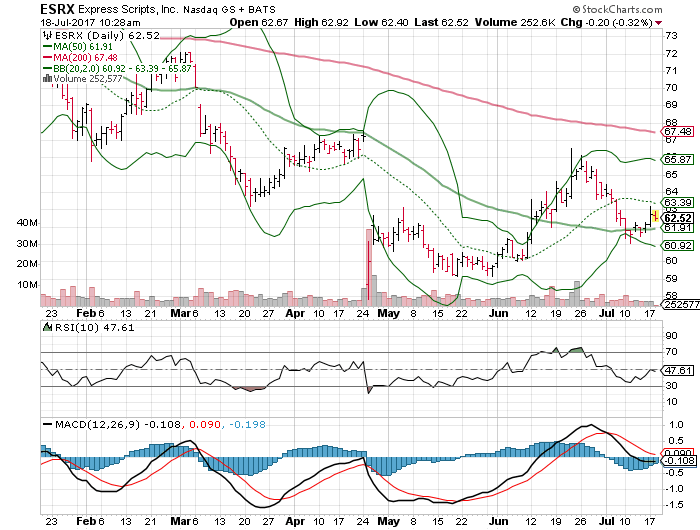Viewport: 700px width, 530px height.
Task: Click the ESRX (Daily) 62.52 legend entry
Action: click(107, 35)
